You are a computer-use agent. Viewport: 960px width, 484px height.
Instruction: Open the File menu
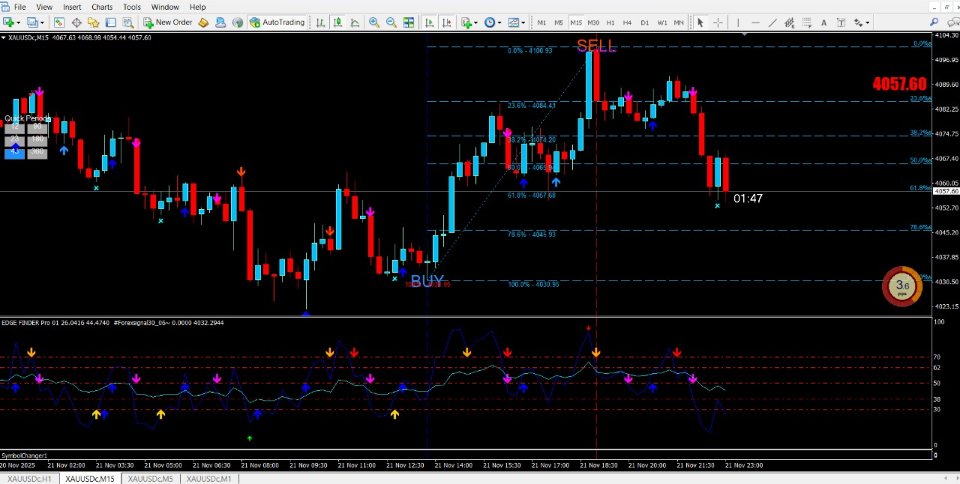pos(20,7)
